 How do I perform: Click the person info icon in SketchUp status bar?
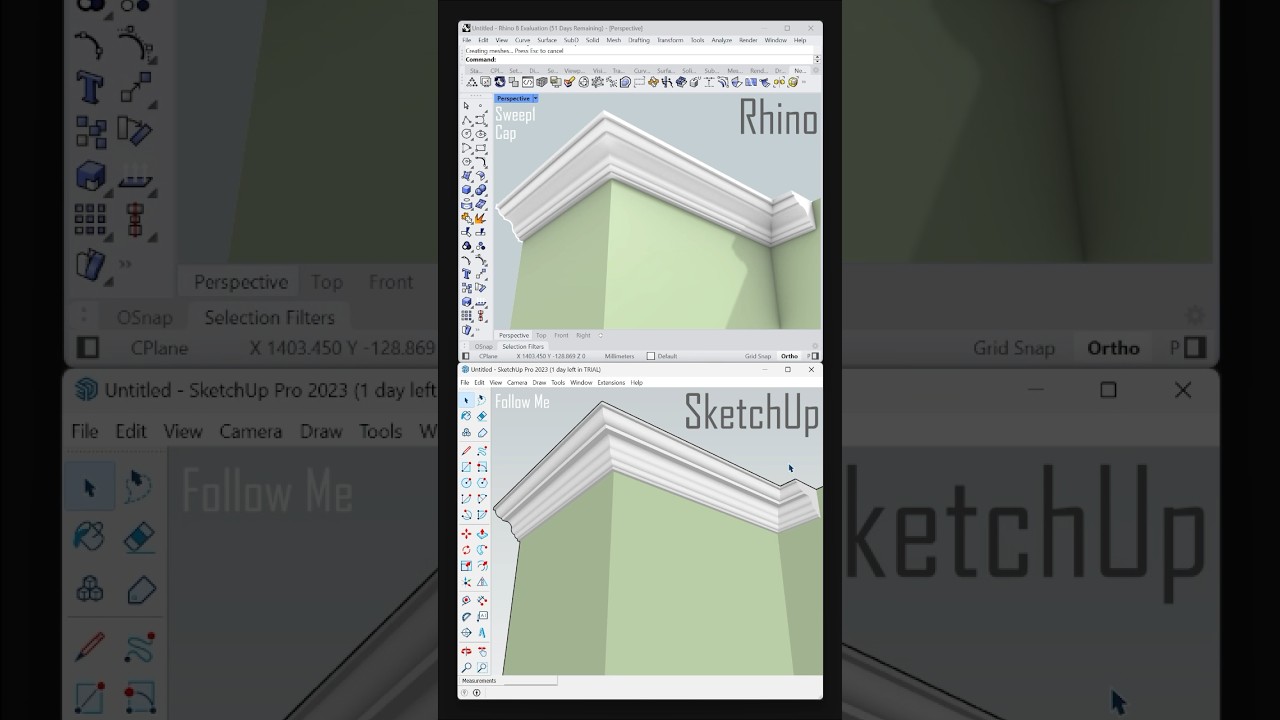coord(476,692)
